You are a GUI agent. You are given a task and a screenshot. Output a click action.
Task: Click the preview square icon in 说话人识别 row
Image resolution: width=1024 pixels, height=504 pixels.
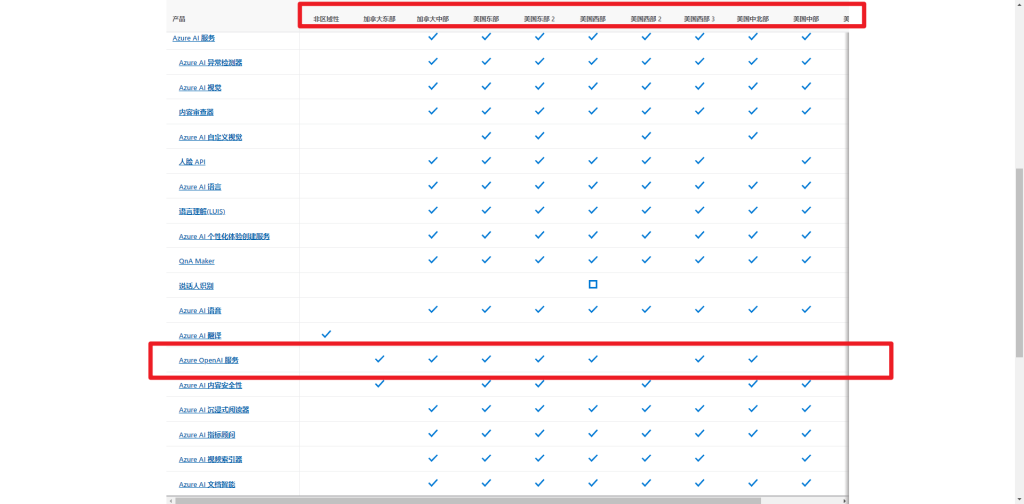click(x=593, y=285)
